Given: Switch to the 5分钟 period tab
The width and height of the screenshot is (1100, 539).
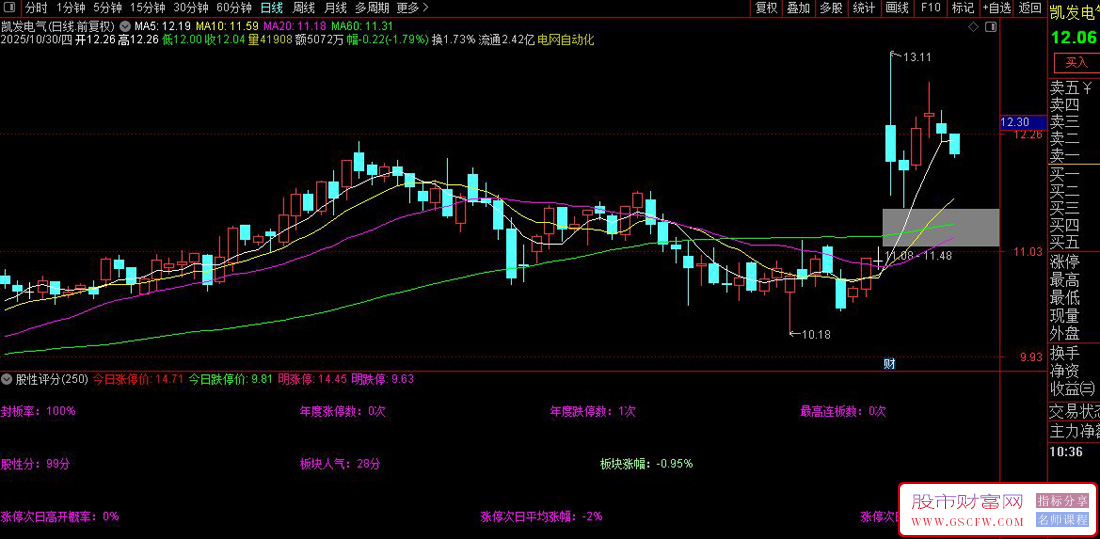Looking at the screenshot, I should click(107, 8).
